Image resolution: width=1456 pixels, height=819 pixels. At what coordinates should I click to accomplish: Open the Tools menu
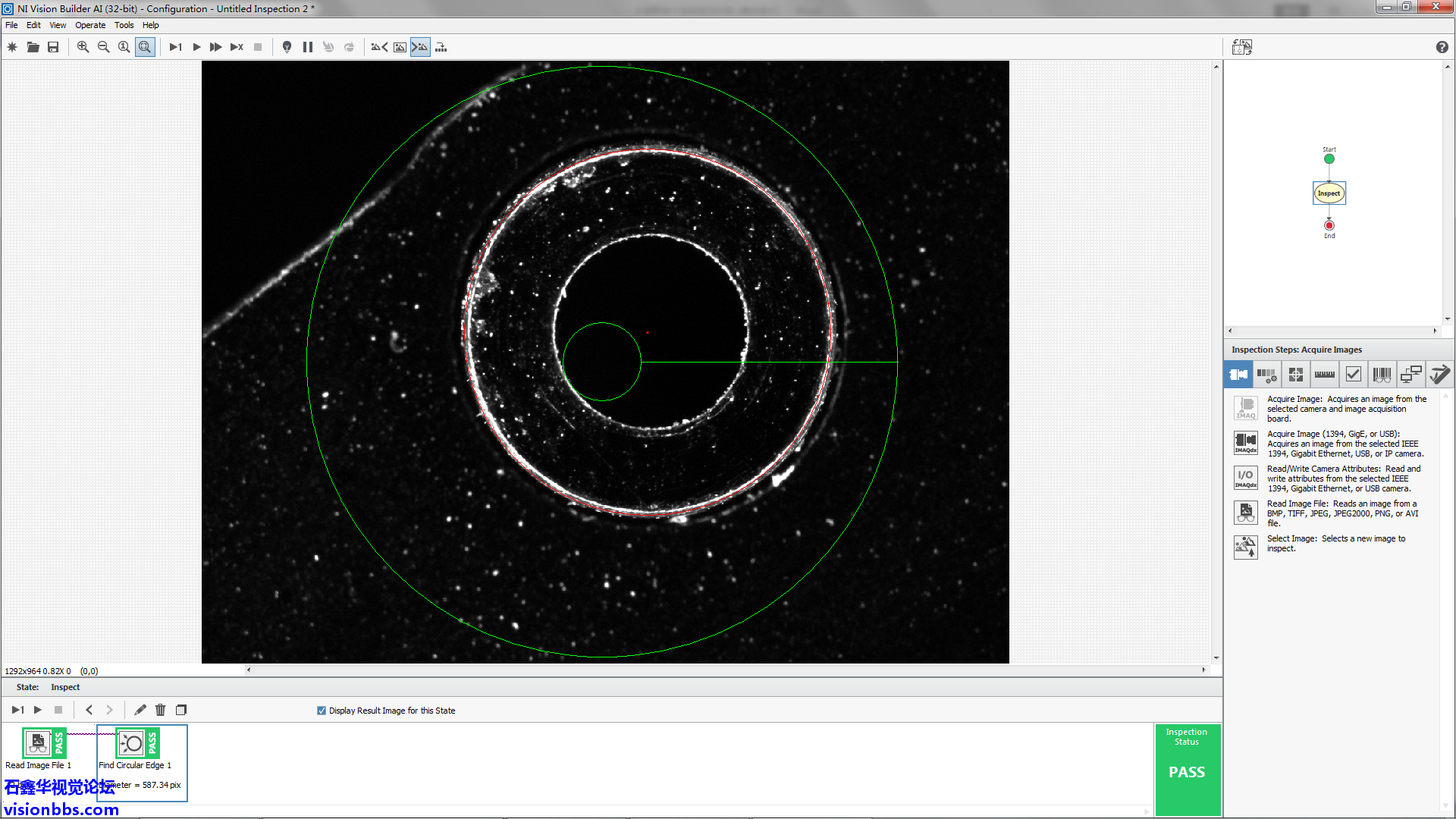(124, 25)
